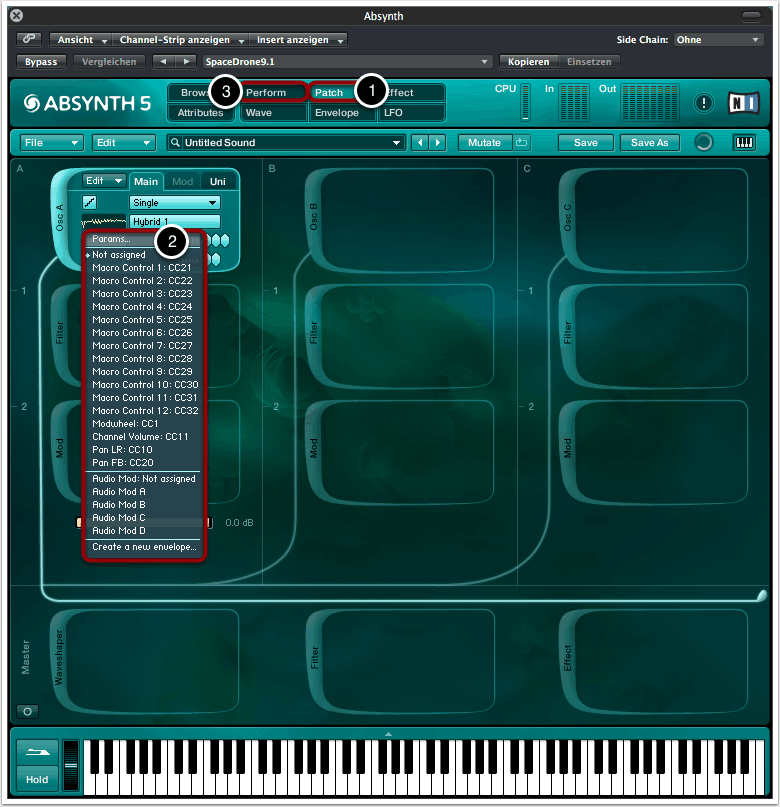Open the File menu dropdown
780x807 pixels.
pos(51,143)
